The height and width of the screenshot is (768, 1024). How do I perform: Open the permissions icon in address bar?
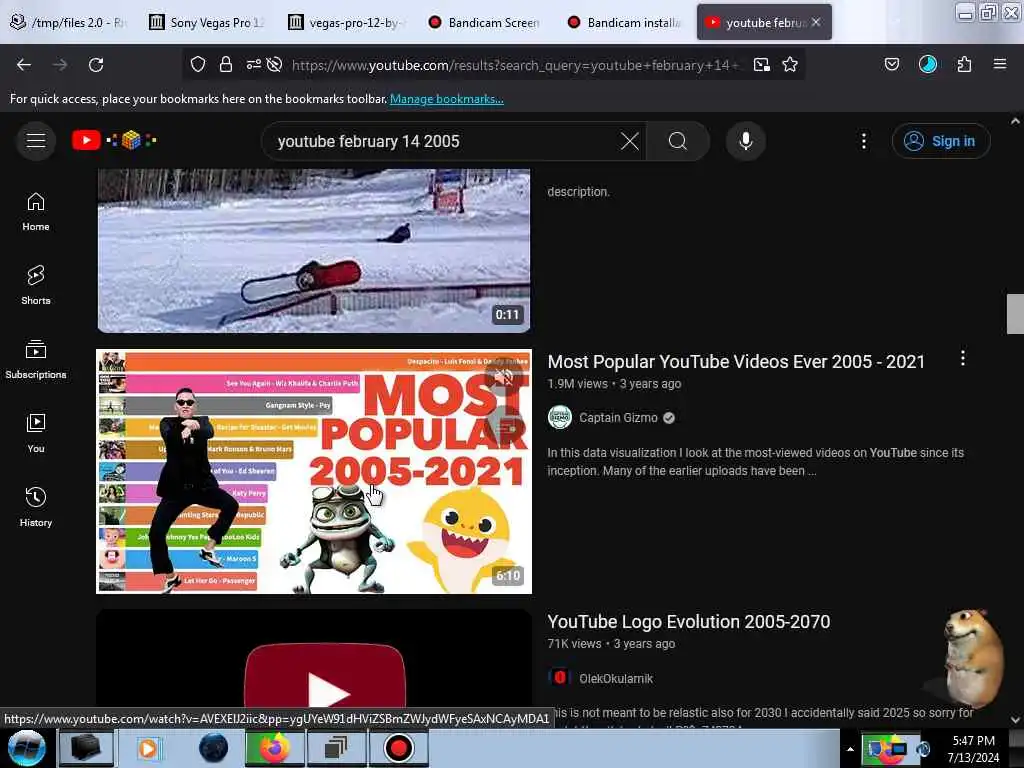click(253, 65)
